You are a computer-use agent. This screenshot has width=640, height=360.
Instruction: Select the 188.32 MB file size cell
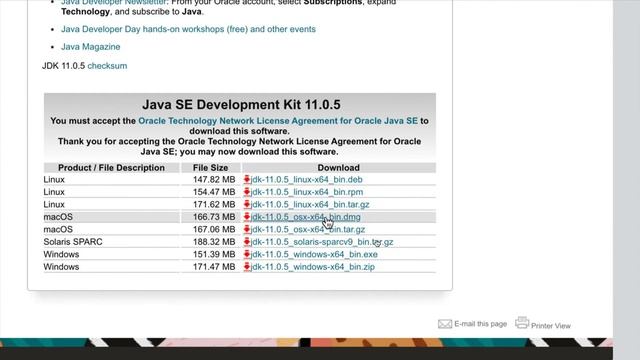(214, 242)
